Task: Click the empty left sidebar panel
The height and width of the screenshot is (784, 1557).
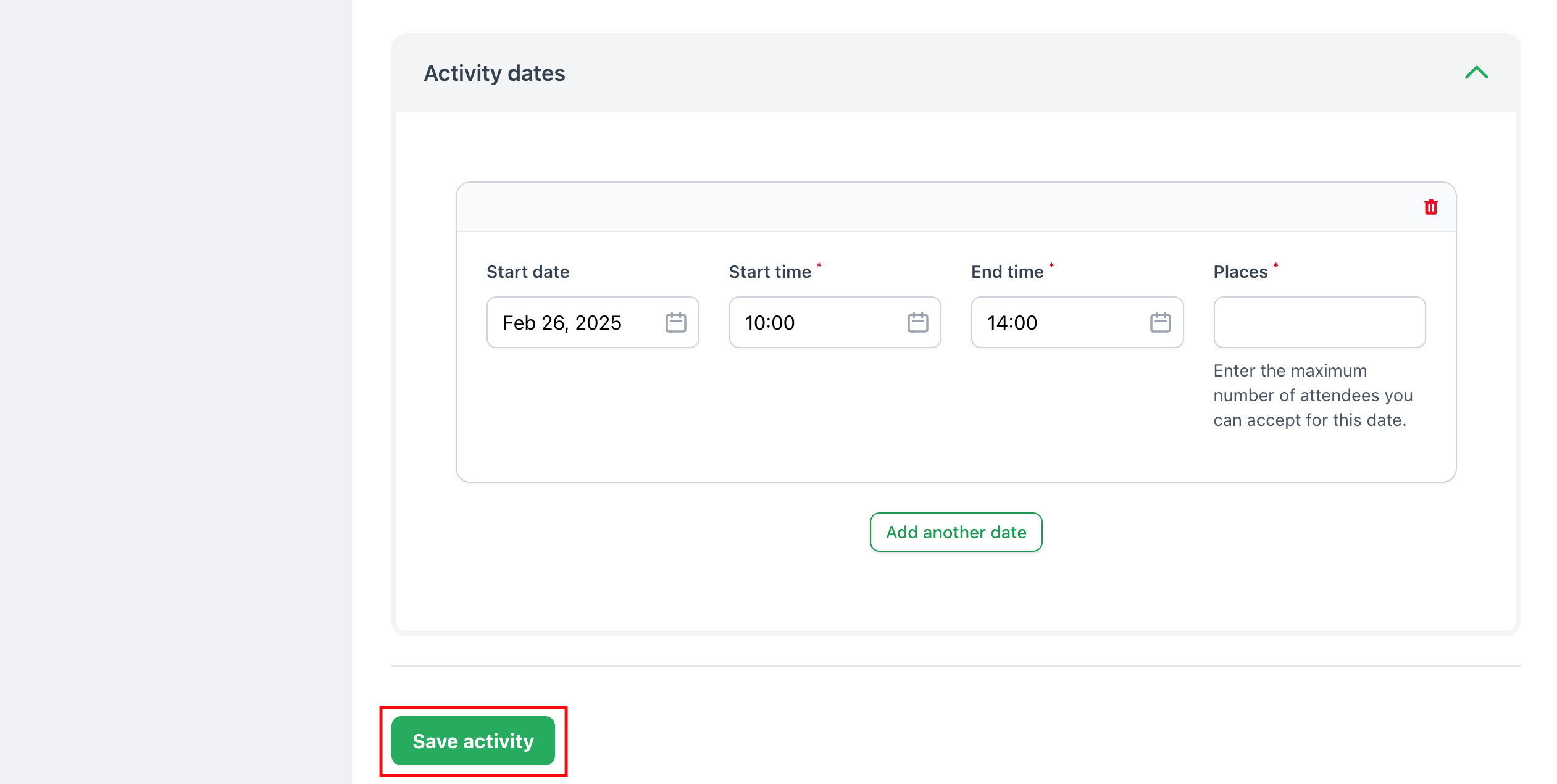Action: pos(175,392)
